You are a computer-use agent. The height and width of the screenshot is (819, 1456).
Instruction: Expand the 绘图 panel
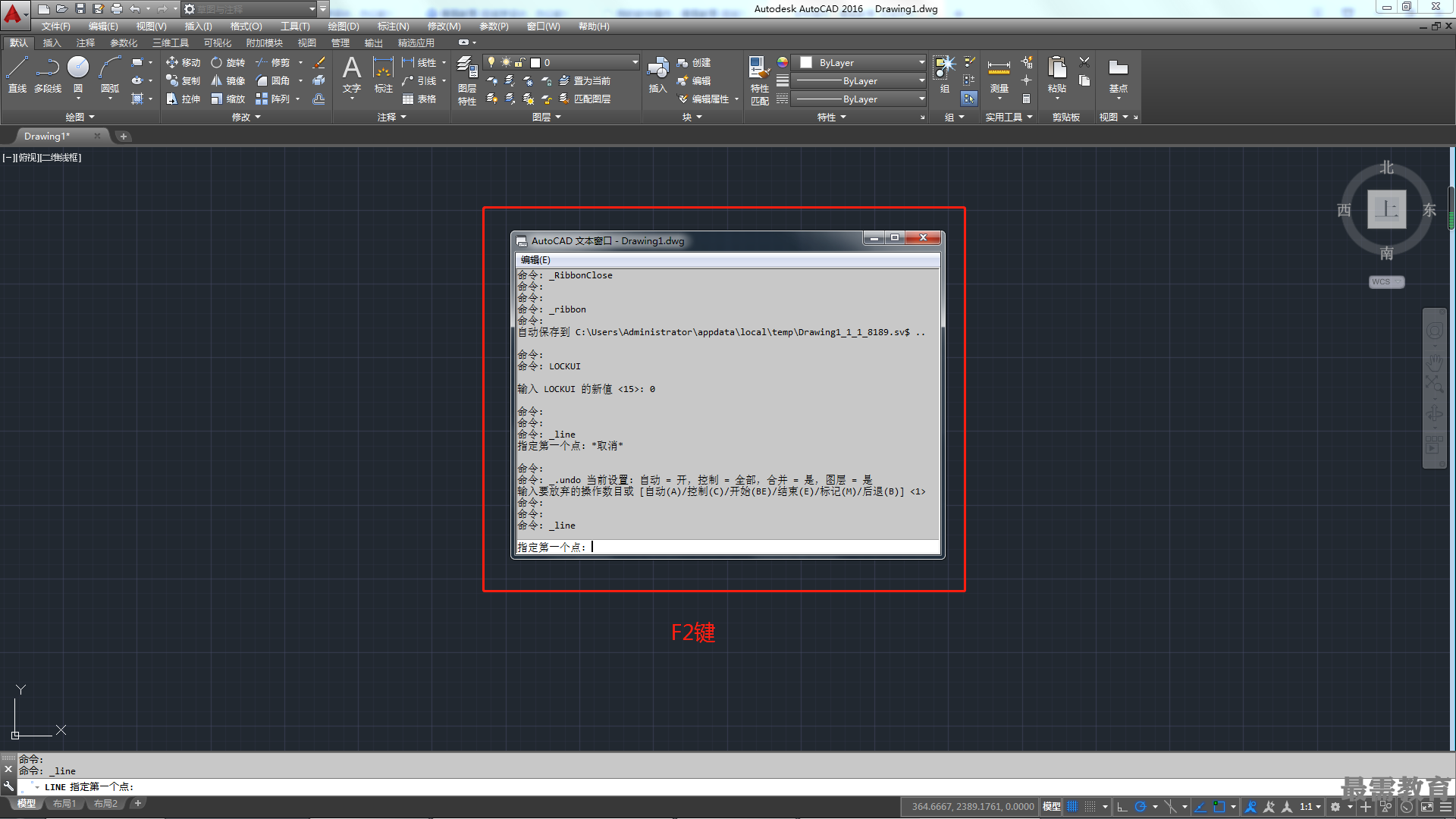pyautogui.click(x=80, y=118)
